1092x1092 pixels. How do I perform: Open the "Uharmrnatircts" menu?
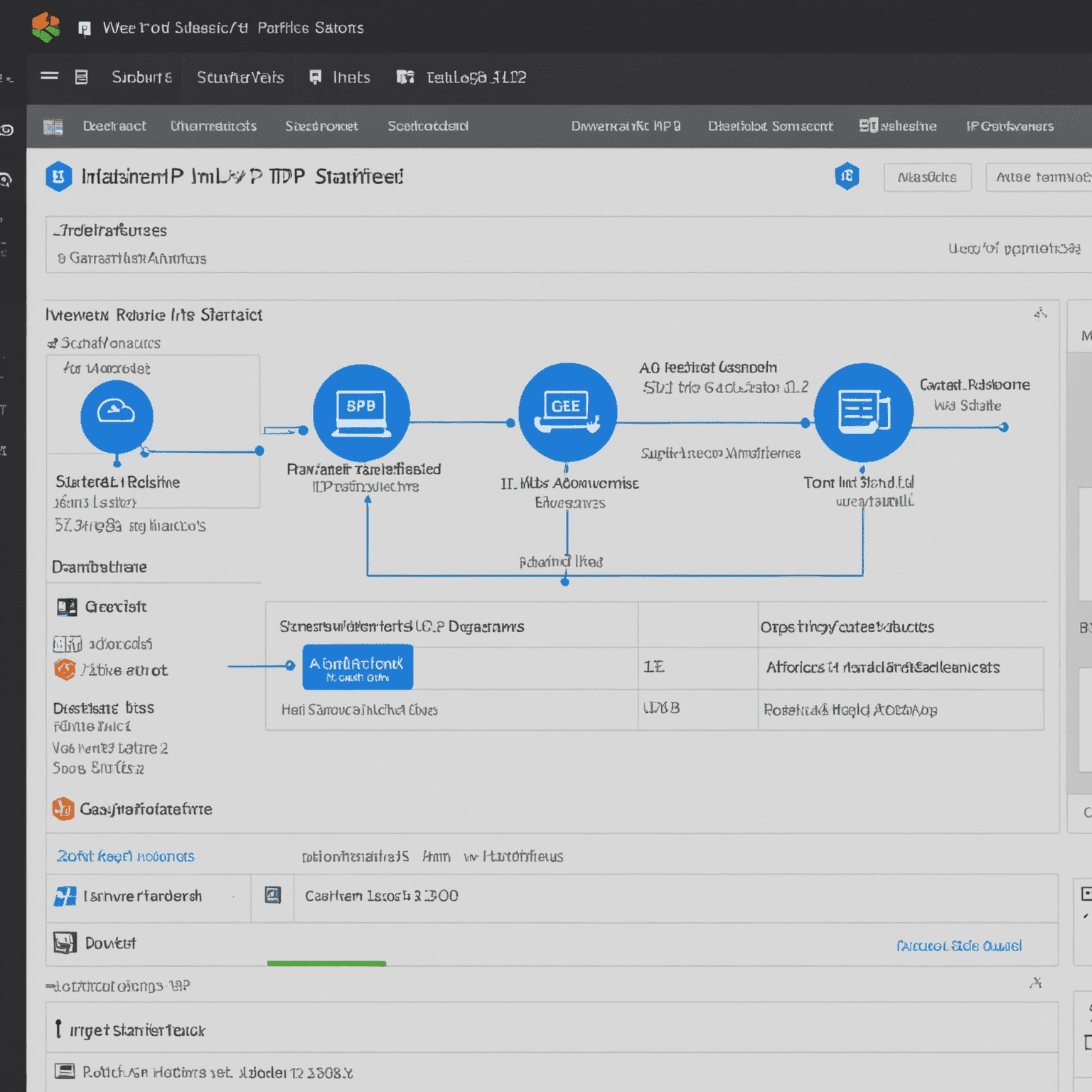point(213,126)
